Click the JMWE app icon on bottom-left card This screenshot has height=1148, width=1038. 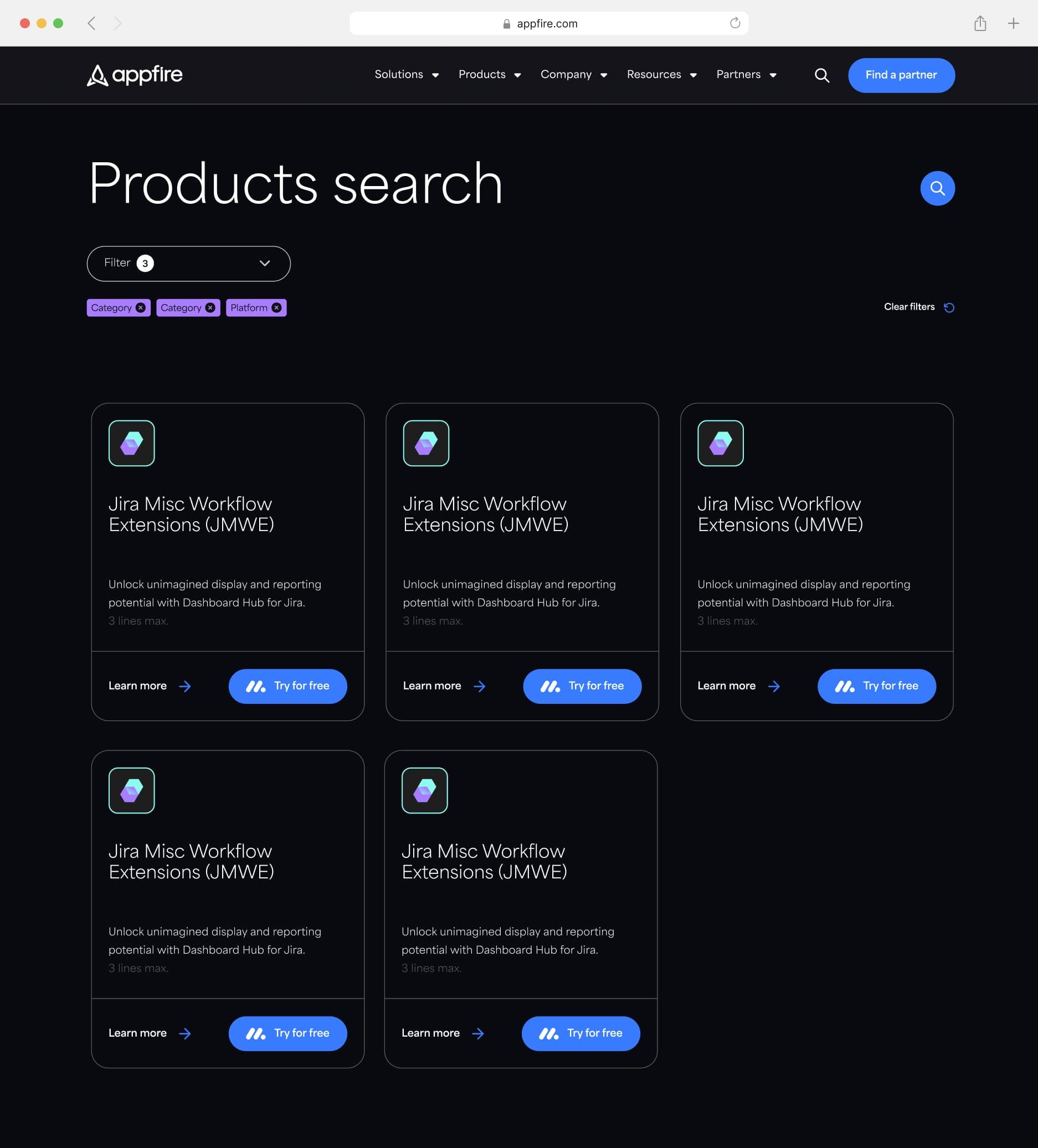pos(132,790)
